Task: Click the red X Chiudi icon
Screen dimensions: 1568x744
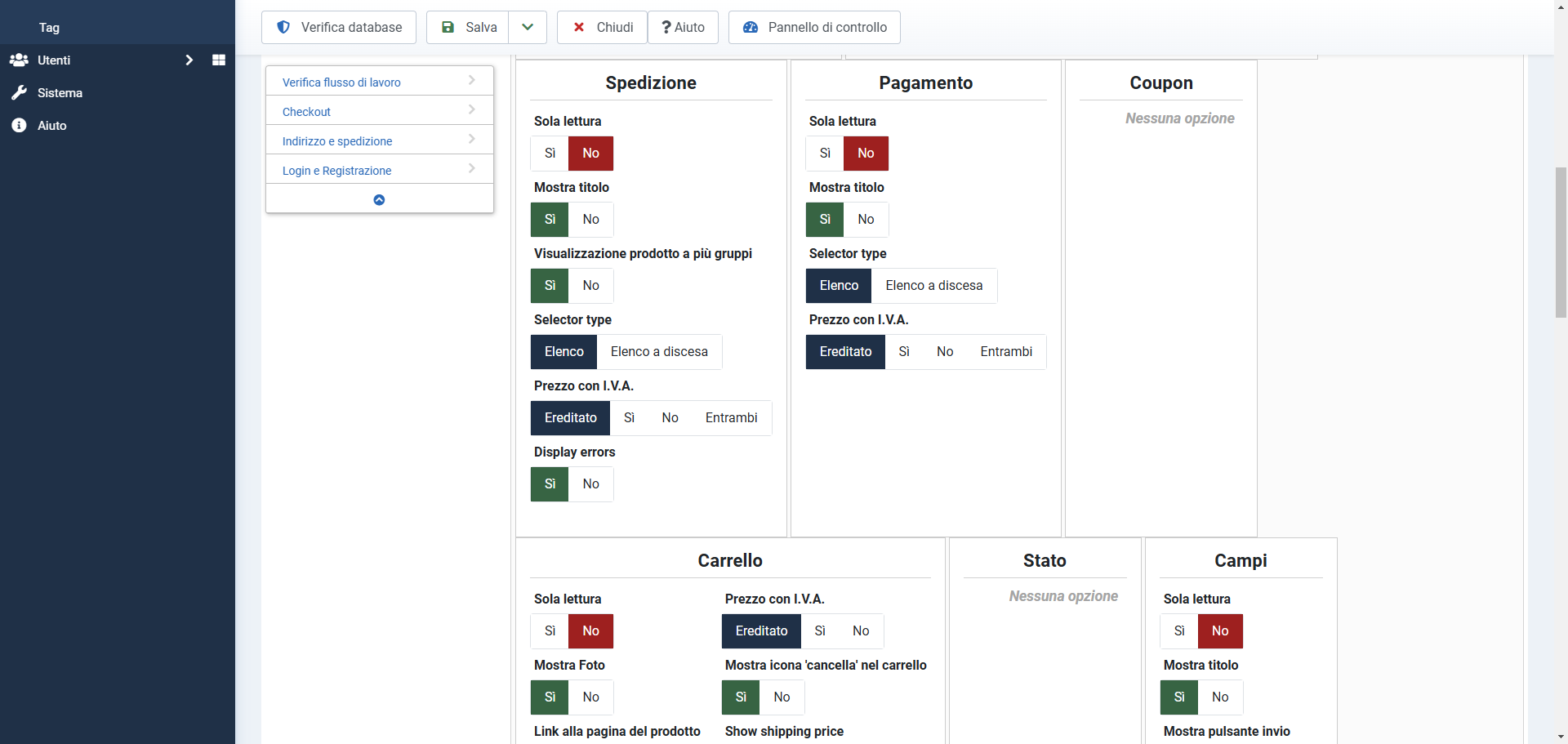Action: pos(579,27)
